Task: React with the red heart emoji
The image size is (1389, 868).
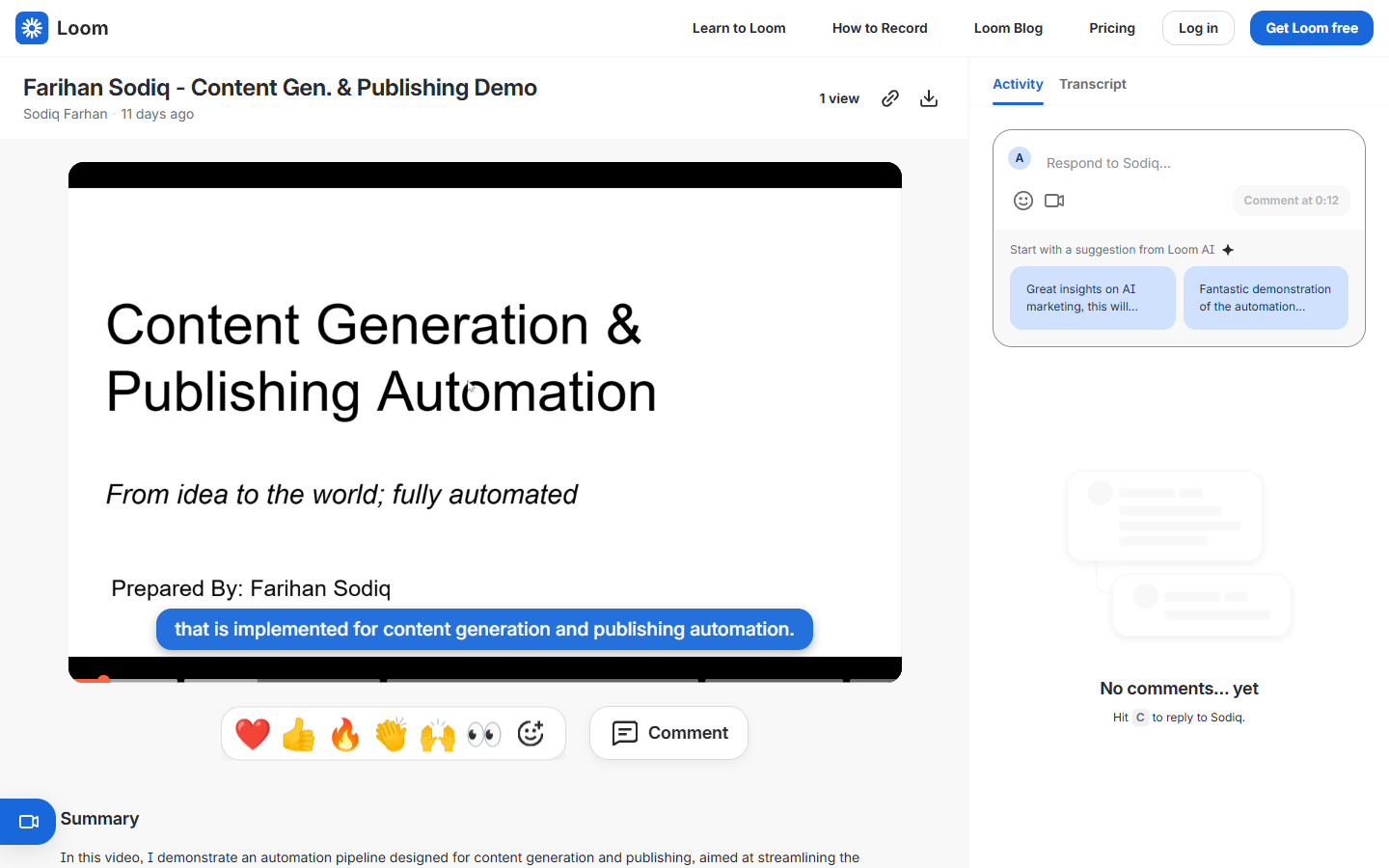Action: click(x=253, y=734)
